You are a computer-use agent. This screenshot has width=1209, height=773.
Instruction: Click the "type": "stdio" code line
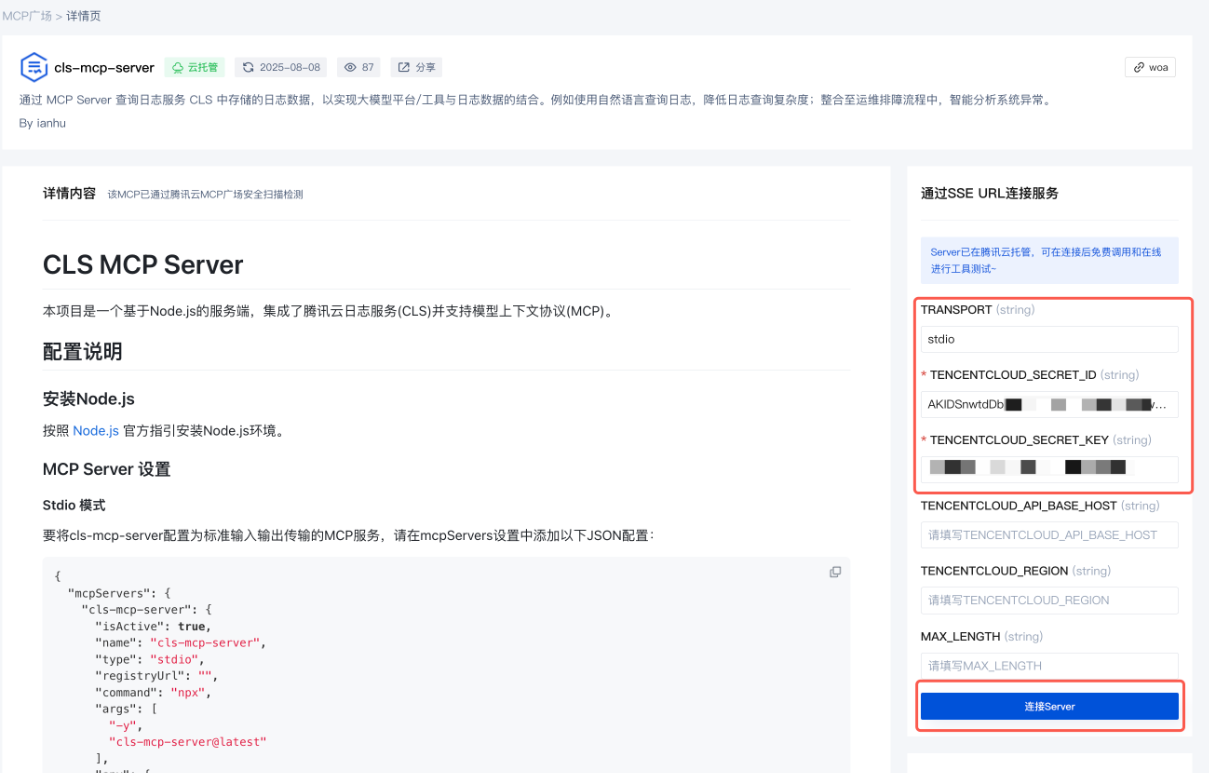tap(150, 659)
